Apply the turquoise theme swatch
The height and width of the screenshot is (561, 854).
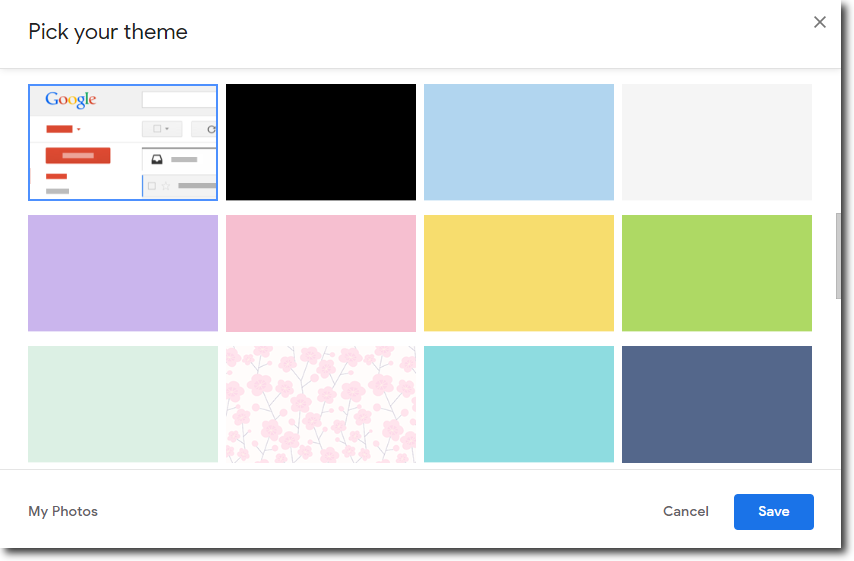tap(518, 404)
